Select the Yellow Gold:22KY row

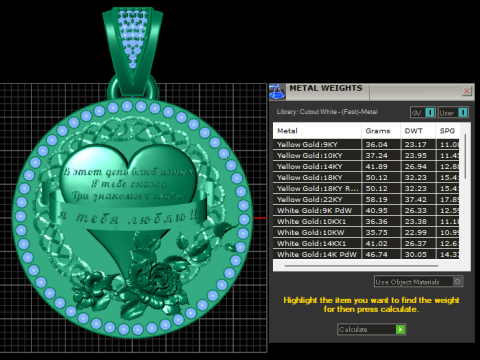point(366,199)
